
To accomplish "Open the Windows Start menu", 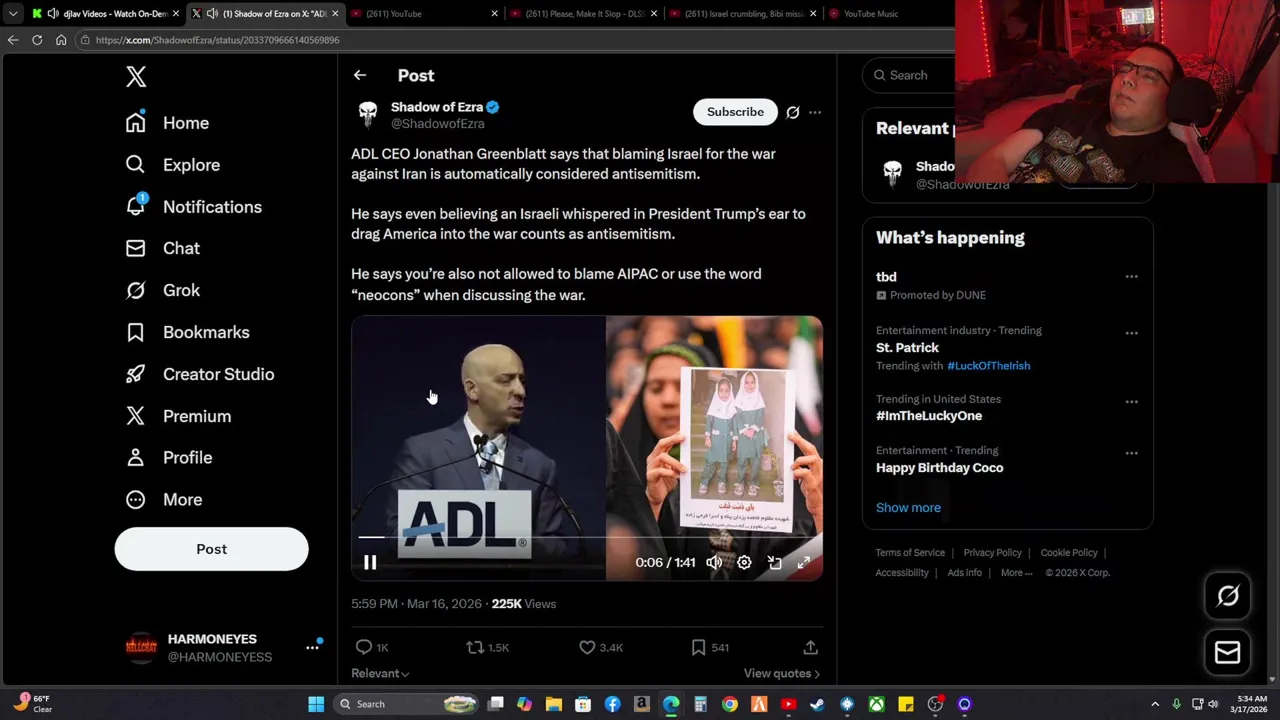I will pyautogui.click(x=316, y=704).
